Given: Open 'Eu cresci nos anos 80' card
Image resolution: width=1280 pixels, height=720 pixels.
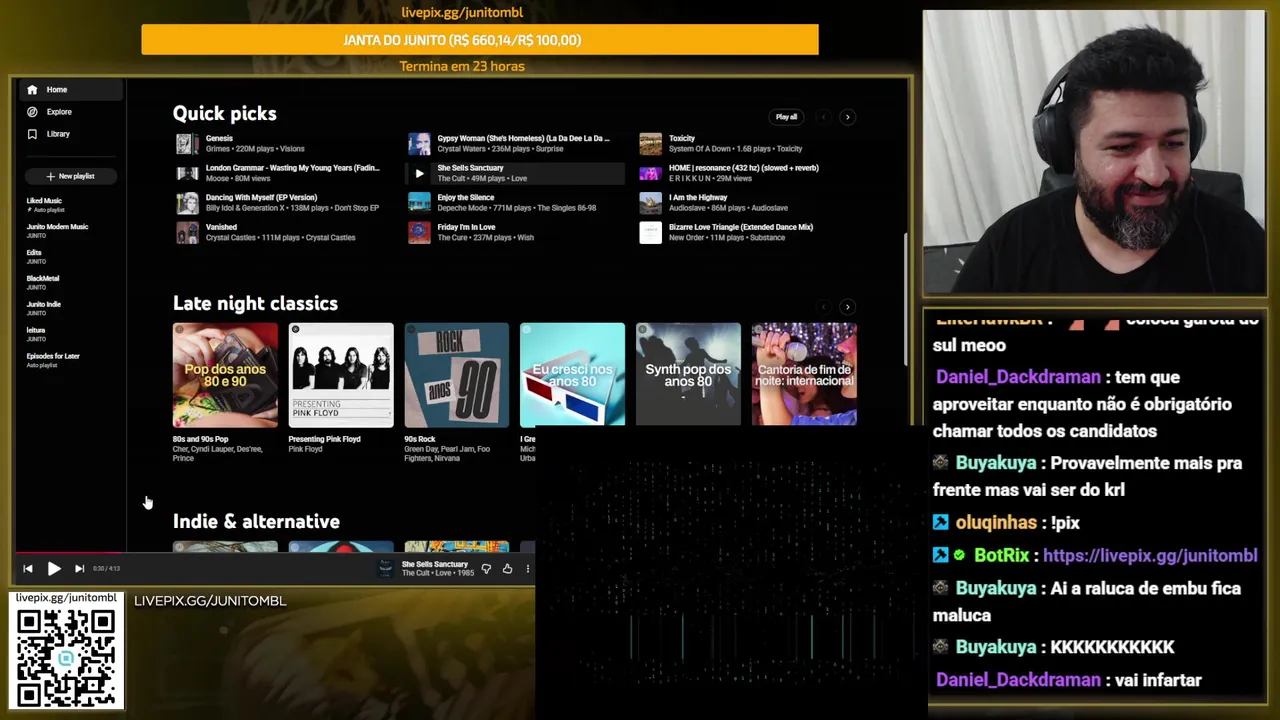Looking at the screenshot, I should 572,375.
